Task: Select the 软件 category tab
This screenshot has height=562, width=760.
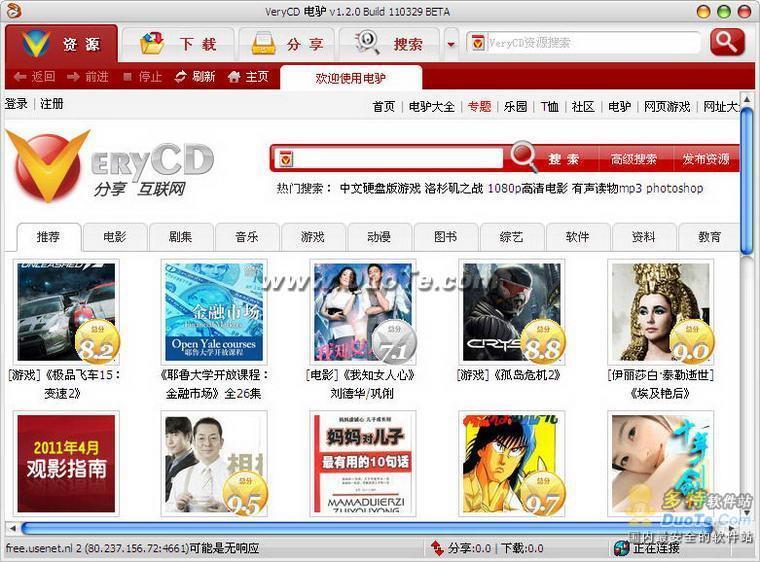Action: 577,237
